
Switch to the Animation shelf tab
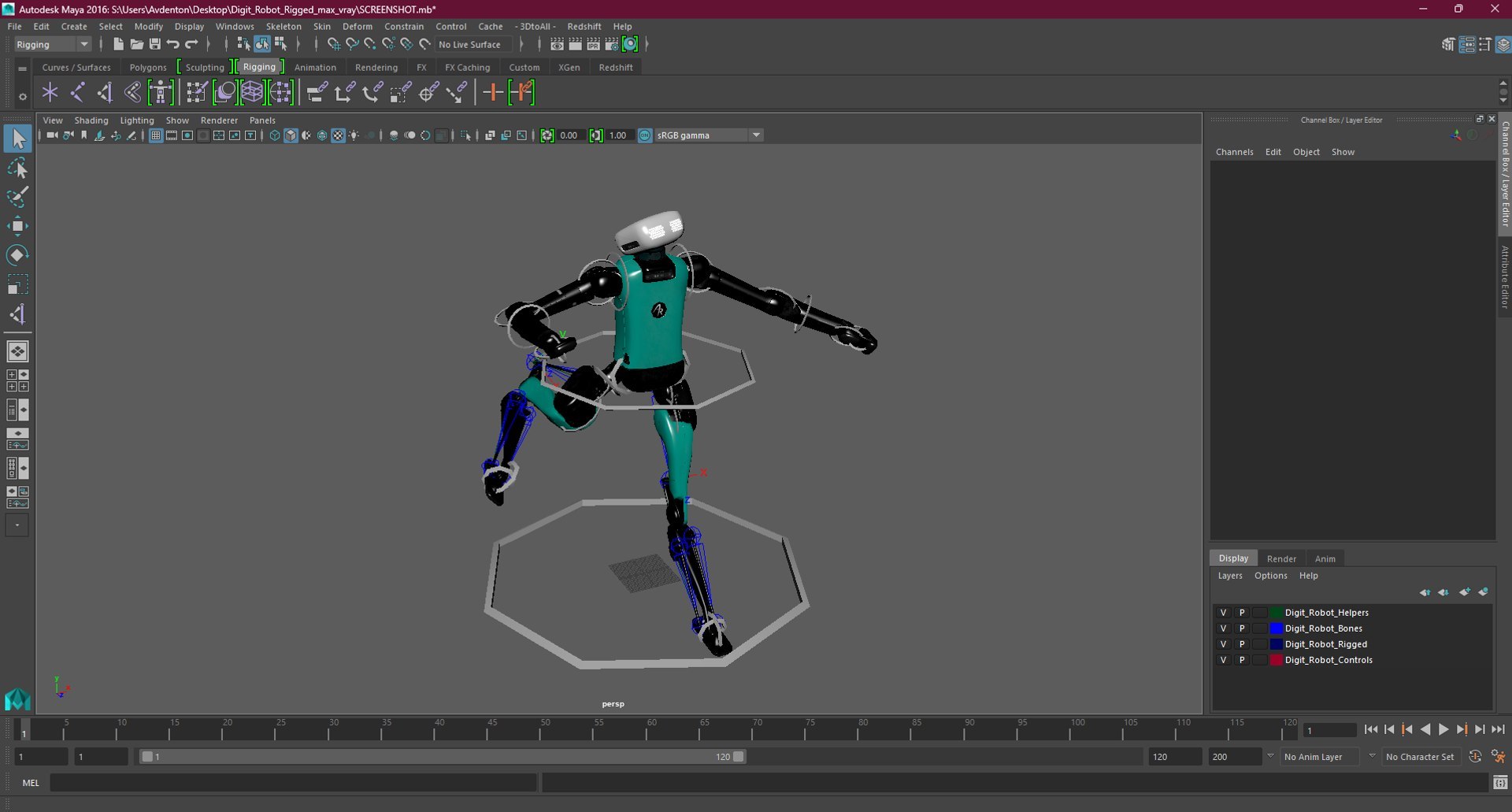click(x=315, y=68)
